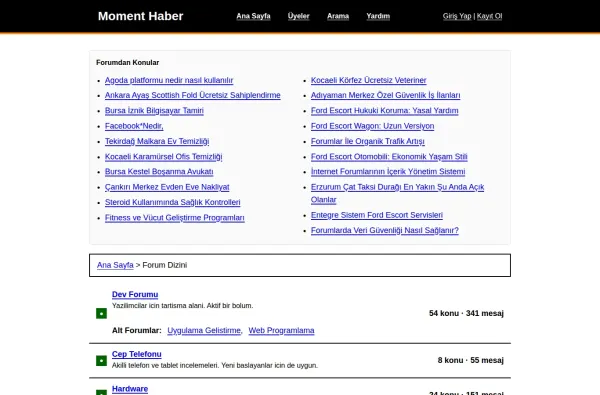This screenshot has height=395, width=600.
Task: Open Ford Escort Otomobili: Ekonomik Yaşam Stili
Action: (389, 156)
